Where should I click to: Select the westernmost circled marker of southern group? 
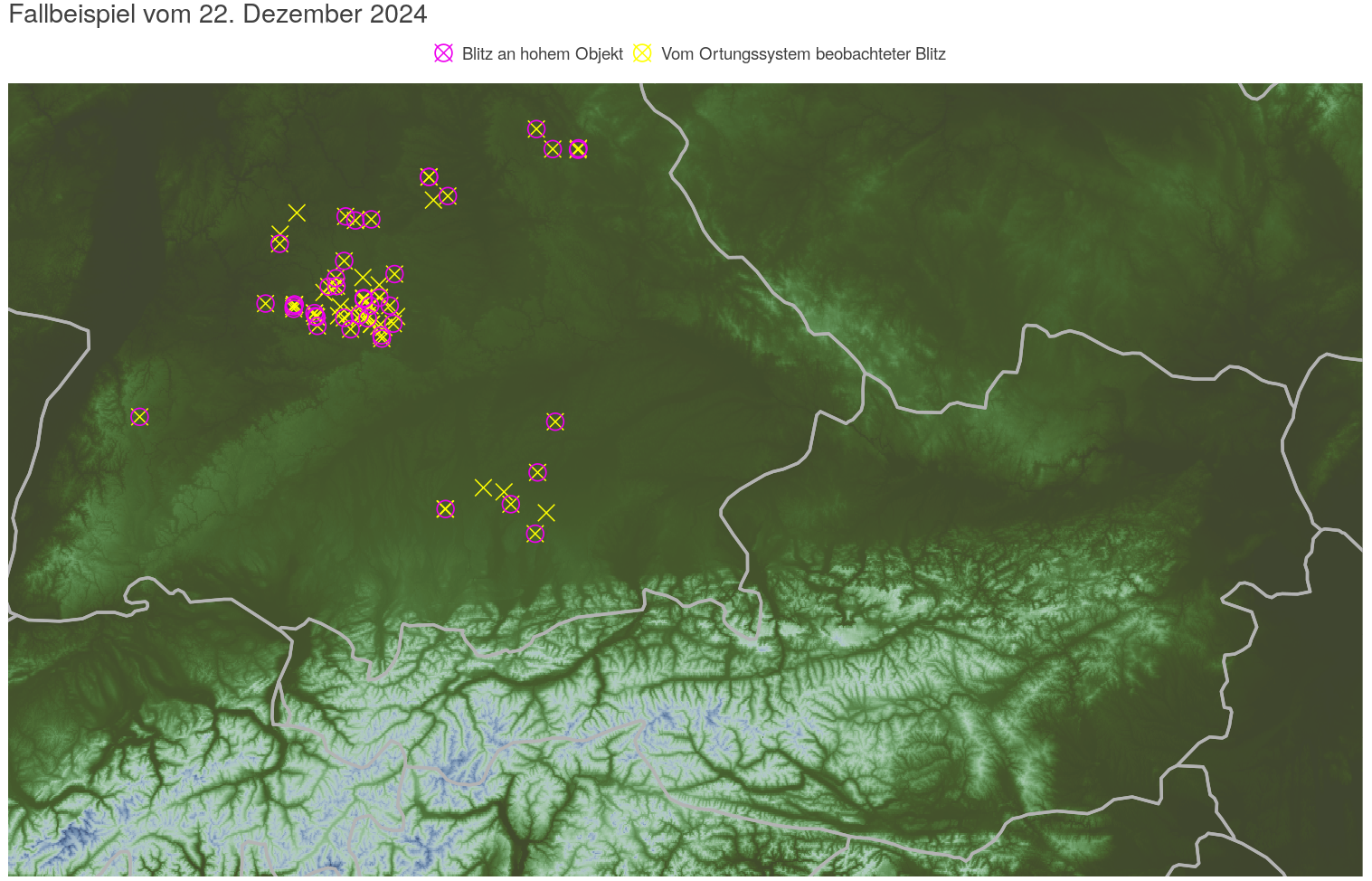pyautogui.click(x=445, y=509)
